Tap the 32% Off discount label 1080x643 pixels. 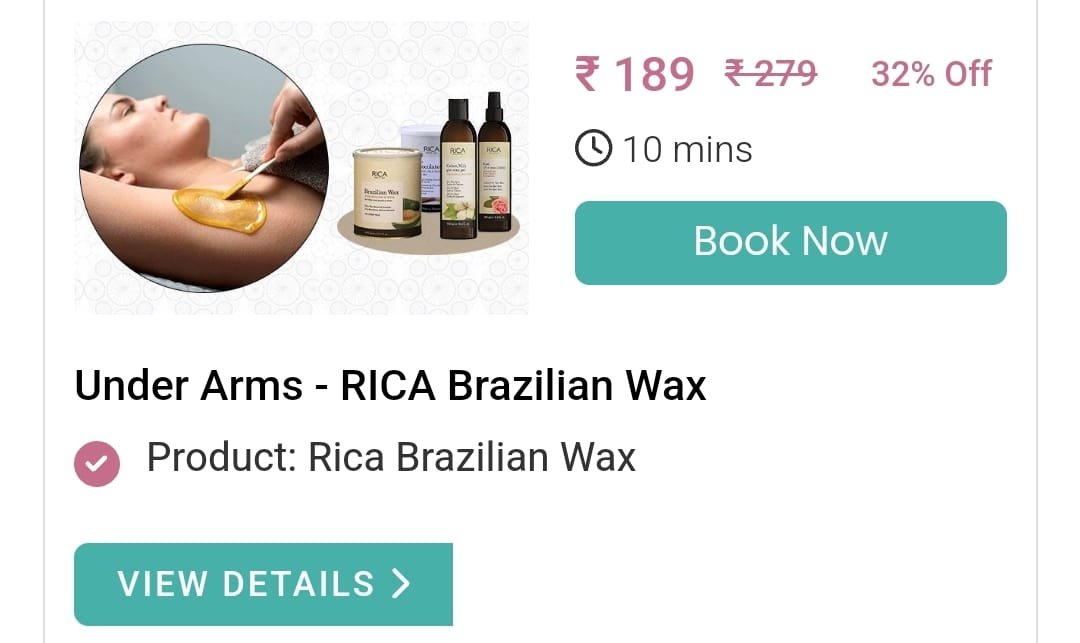pyautogui.click(x=931, y=74)
